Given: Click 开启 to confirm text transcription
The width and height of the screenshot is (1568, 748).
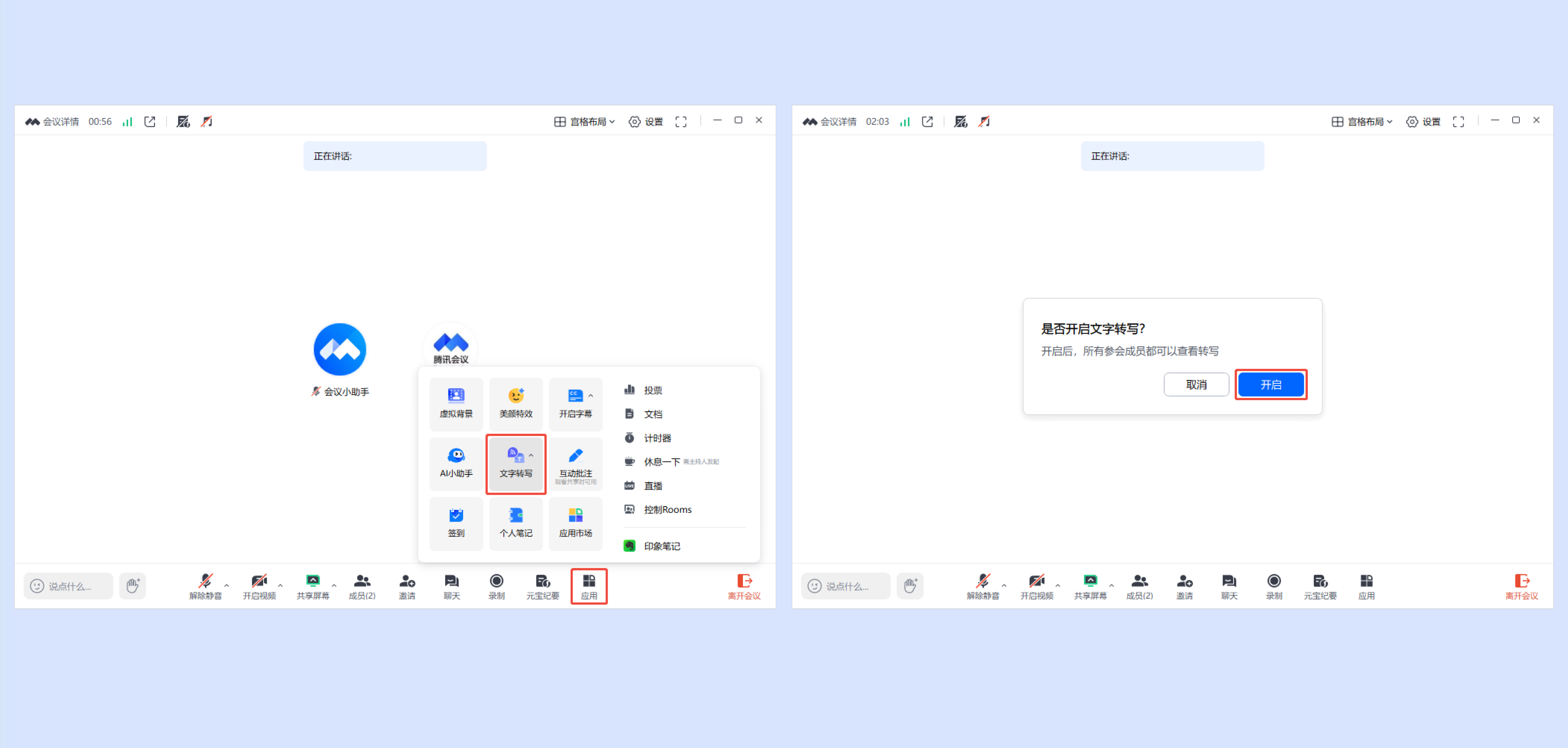Looking at the screenshot, I should pos(1270,385).
